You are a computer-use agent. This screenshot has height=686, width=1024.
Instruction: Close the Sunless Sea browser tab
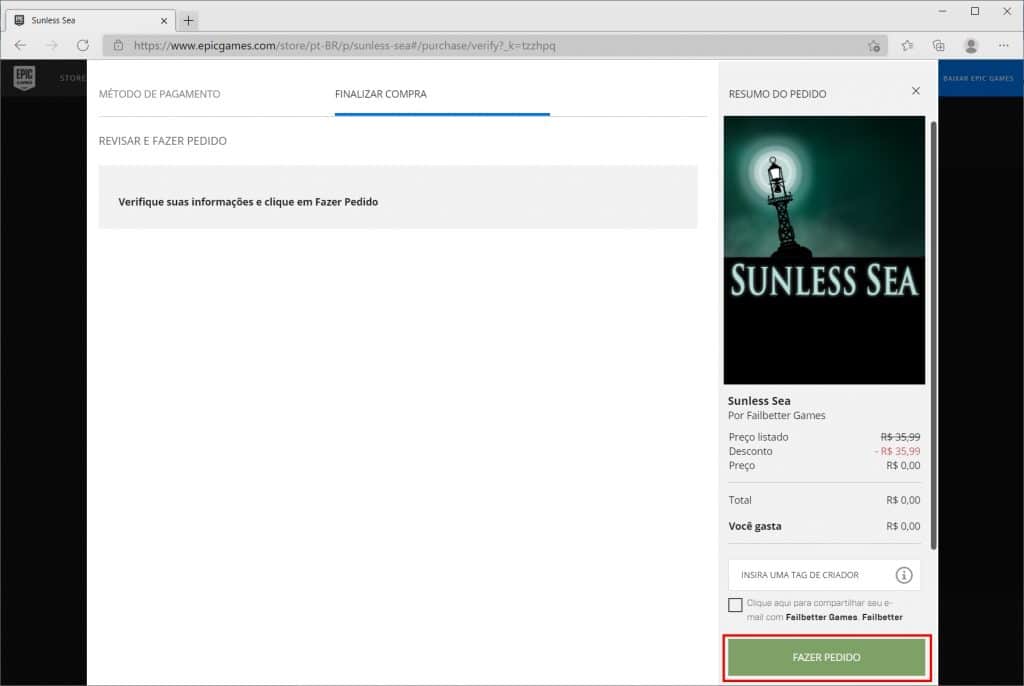pyautogui.click(x=164, y=21)
